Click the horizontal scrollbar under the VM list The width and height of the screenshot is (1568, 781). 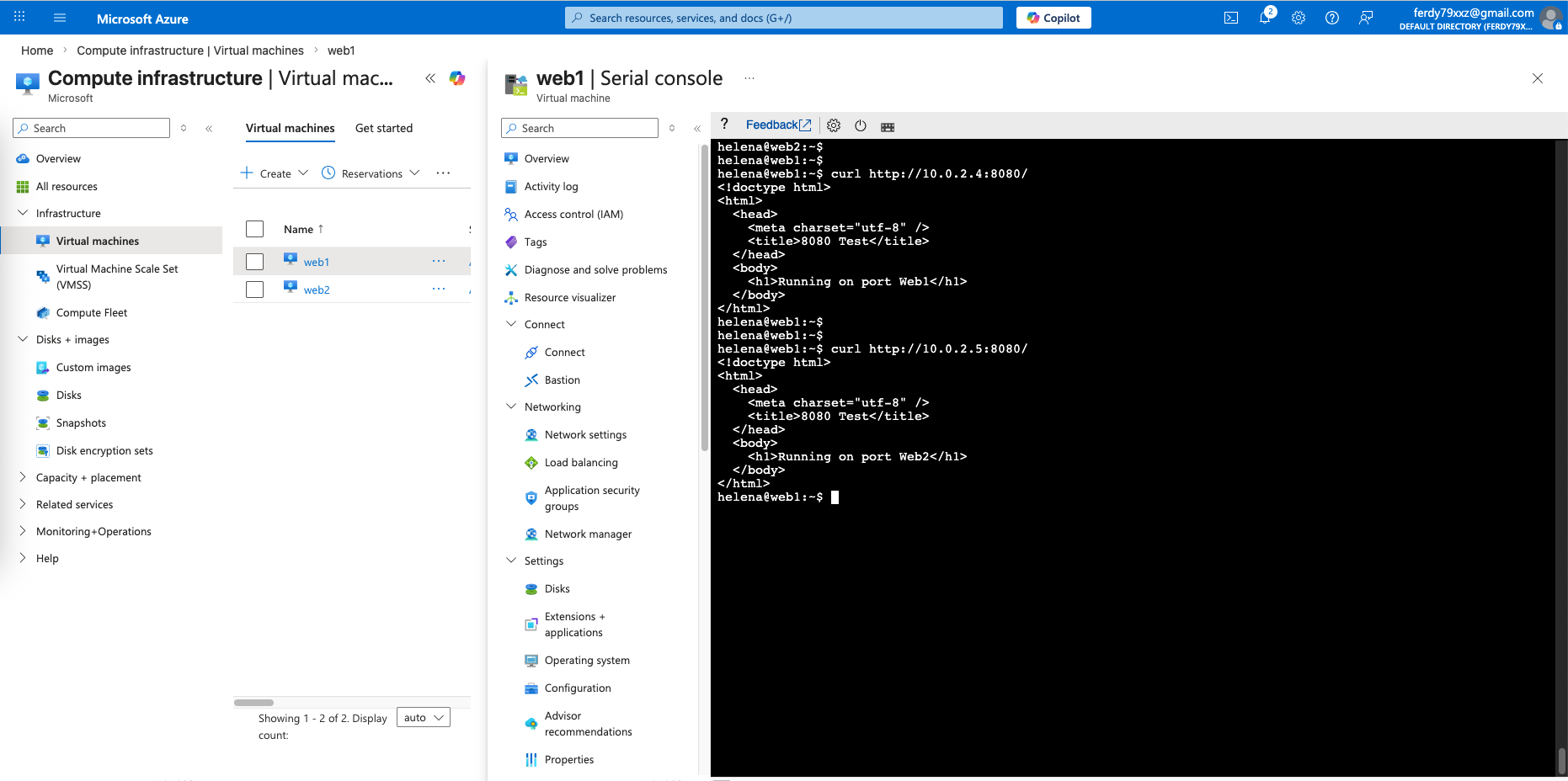[254, 702]
